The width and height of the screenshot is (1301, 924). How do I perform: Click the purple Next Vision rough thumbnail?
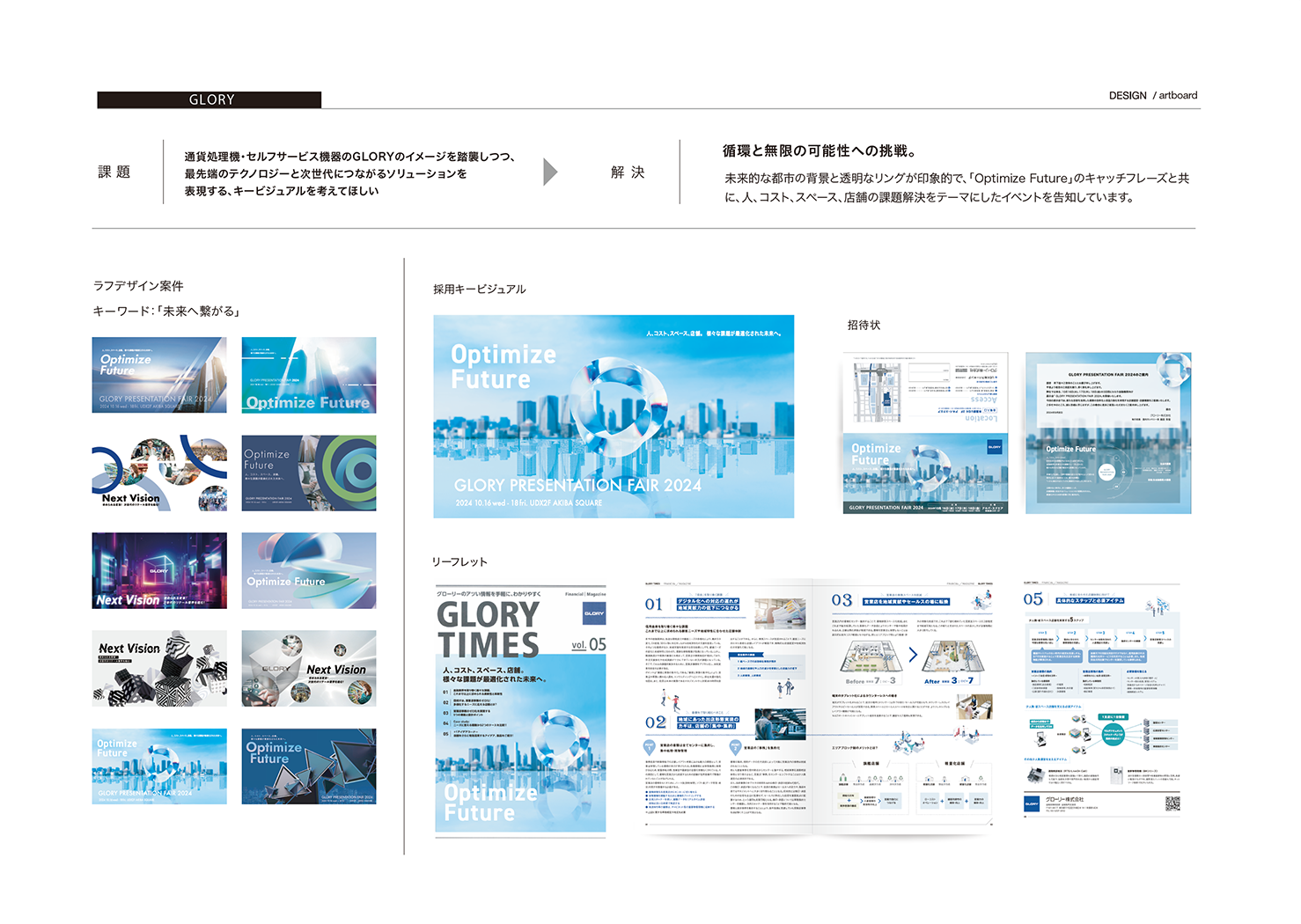pyautogui.click(x=158, y=571)
